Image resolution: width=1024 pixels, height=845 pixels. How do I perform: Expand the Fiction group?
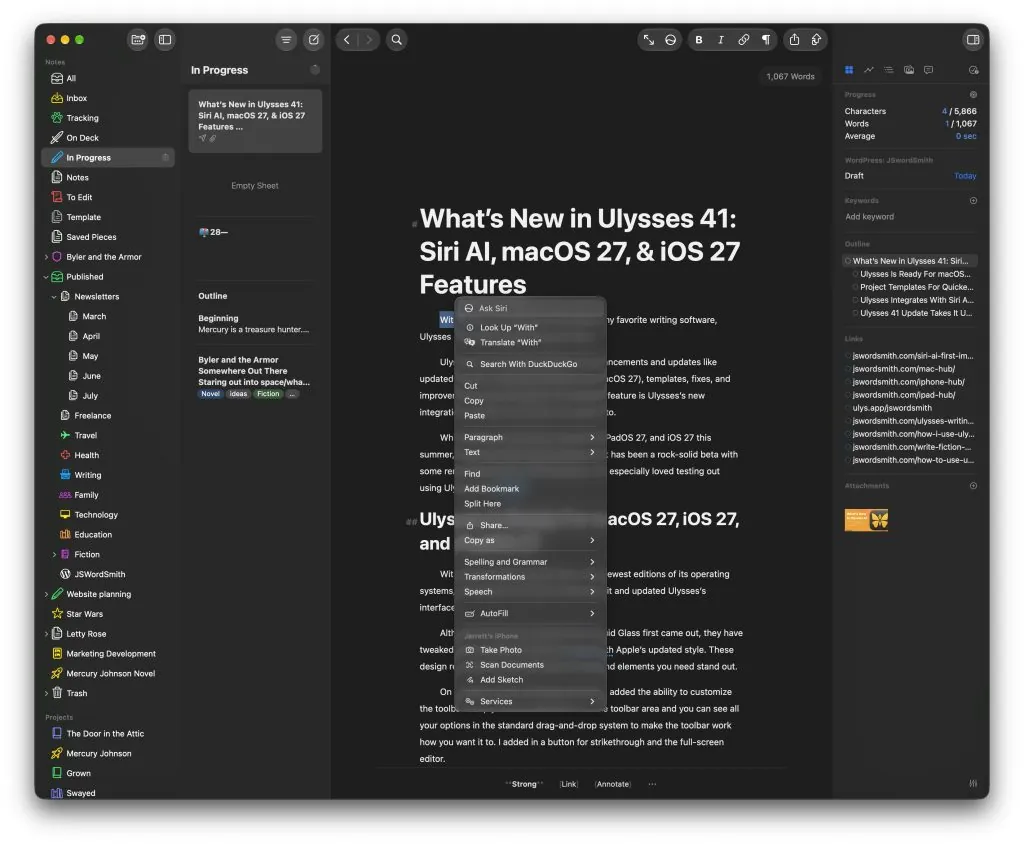[54, 554]
